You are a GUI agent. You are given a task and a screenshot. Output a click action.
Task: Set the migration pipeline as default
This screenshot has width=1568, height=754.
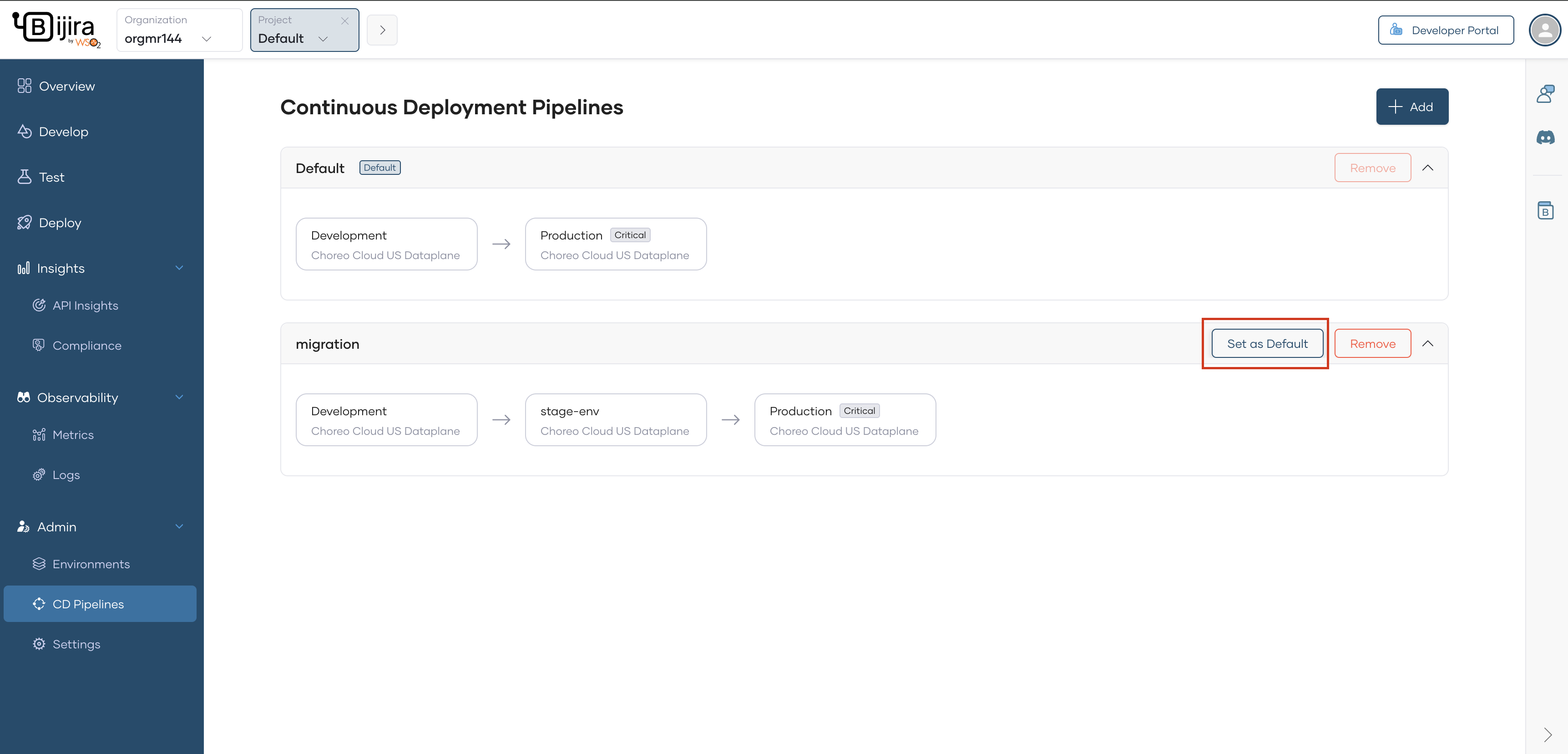[x=1267, y=343]
